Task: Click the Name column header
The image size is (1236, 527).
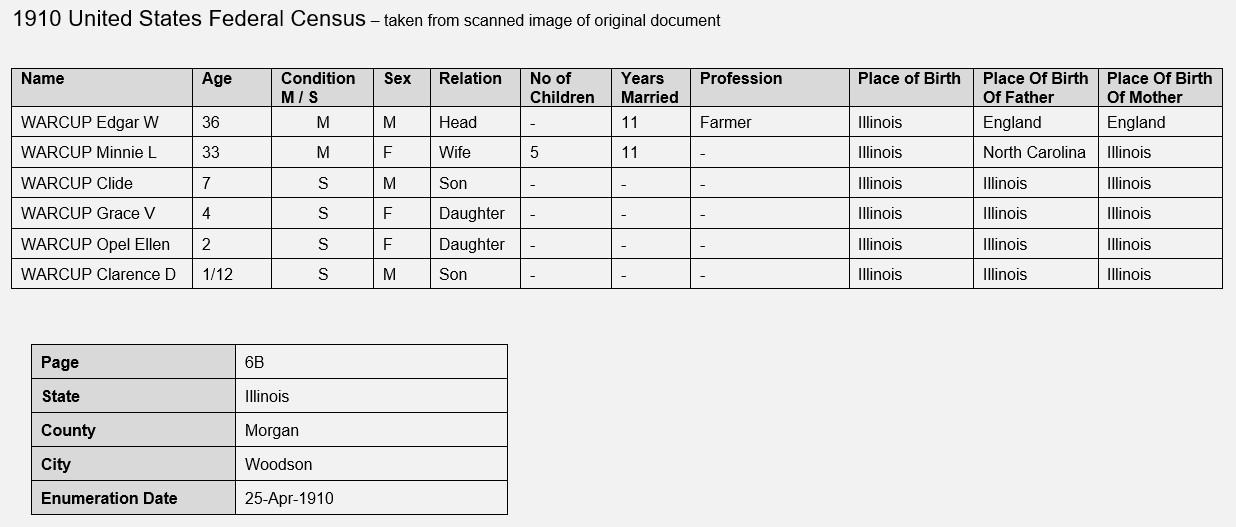Action: coord(102,87)
